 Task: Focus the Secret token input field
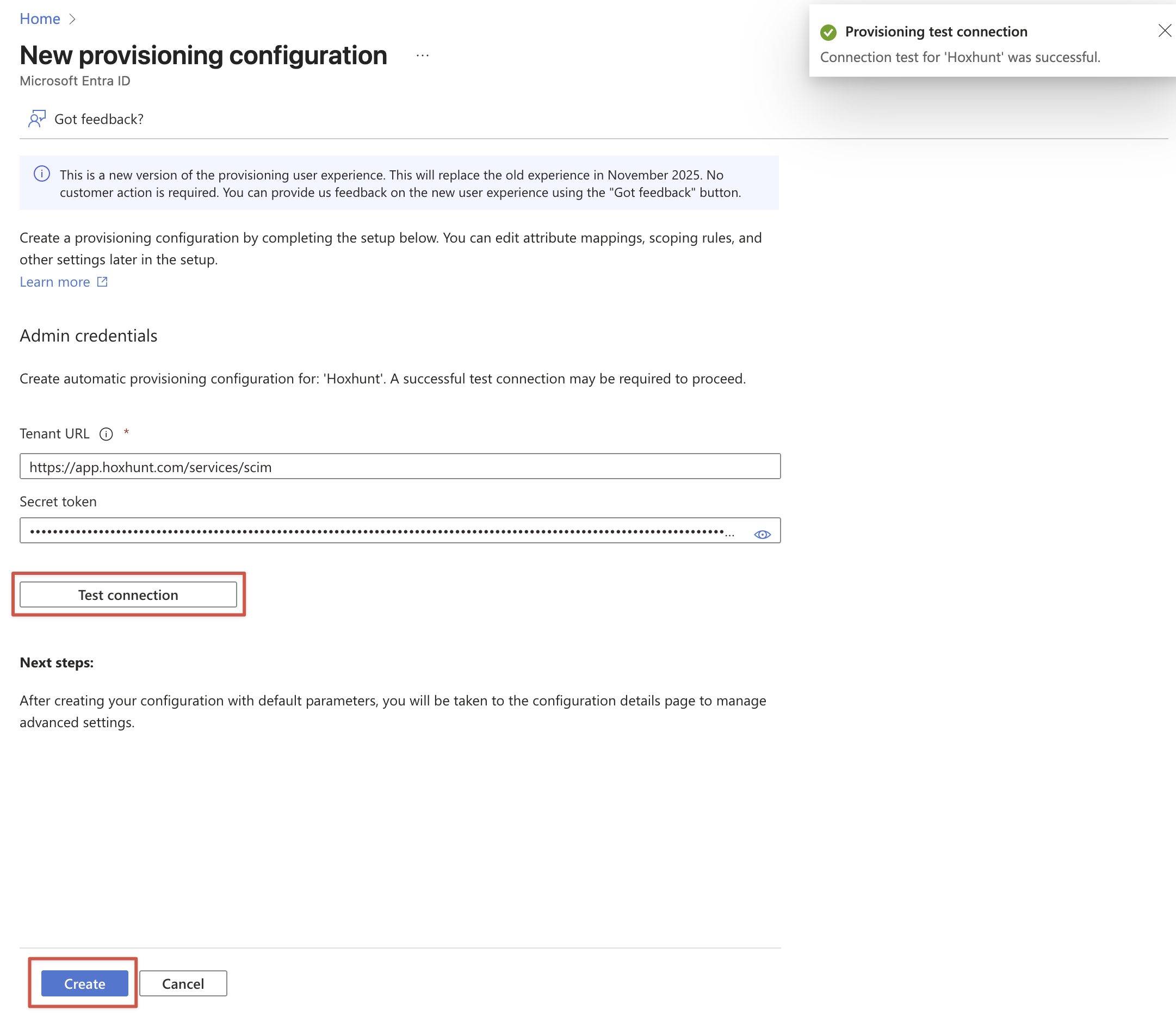[400, 530]
